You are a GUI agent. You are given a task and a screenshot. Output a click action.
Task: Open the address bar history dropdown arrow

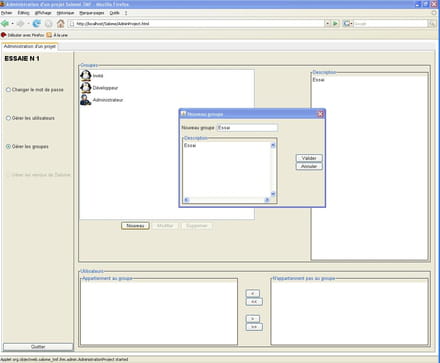pos(327,24)
